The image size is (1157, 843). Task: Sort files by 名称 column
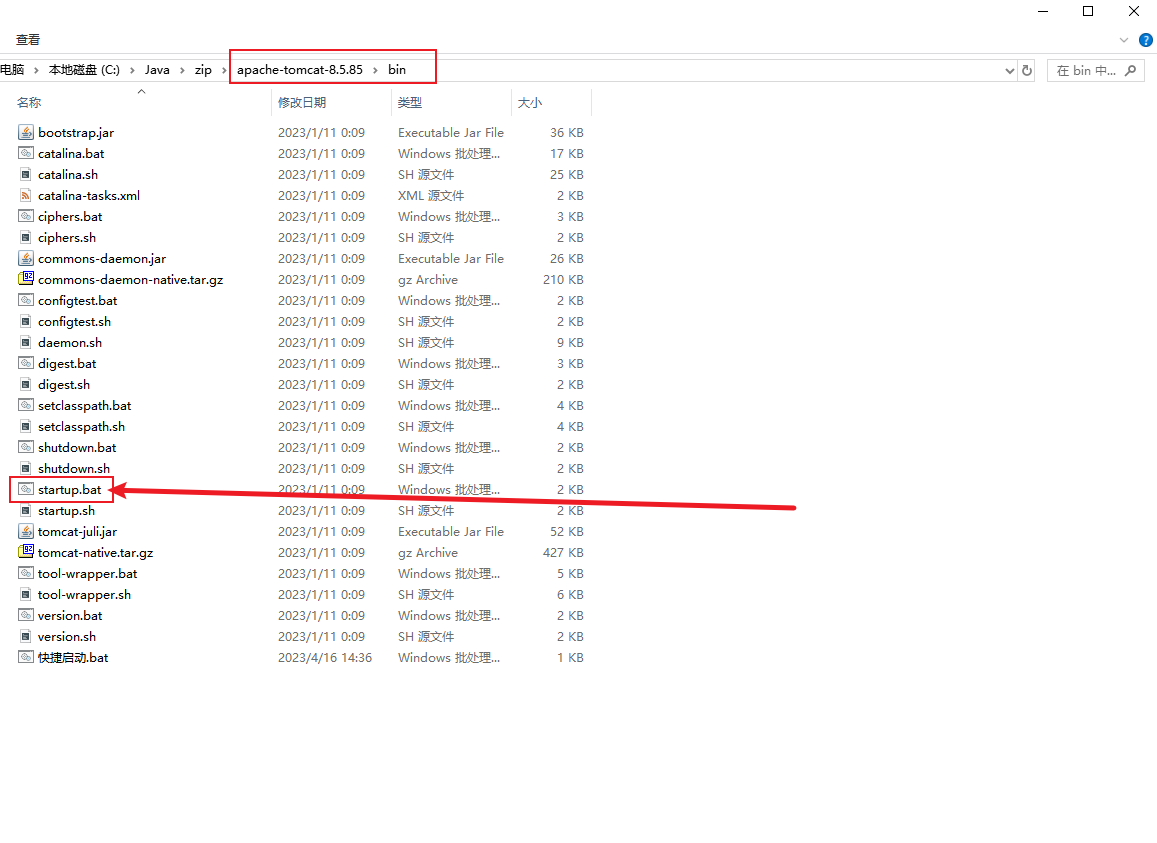[30, 103]
